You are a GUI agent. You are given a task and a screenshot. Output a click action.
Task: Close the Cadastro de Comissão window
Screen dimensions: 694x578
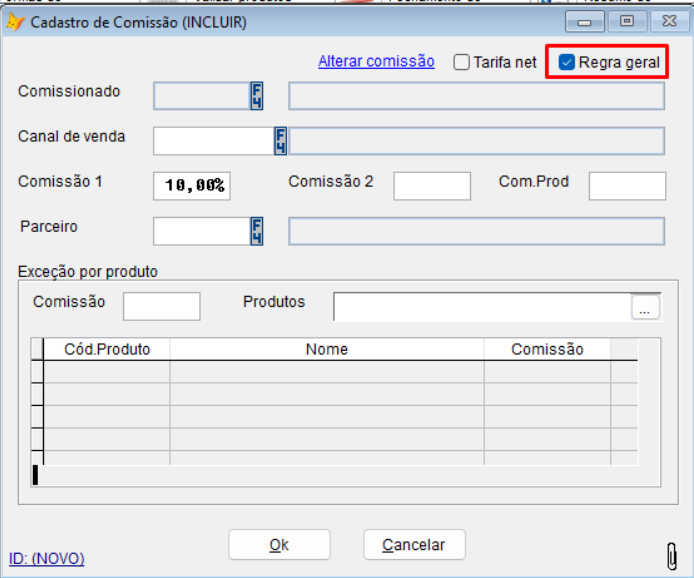(670, 21)
